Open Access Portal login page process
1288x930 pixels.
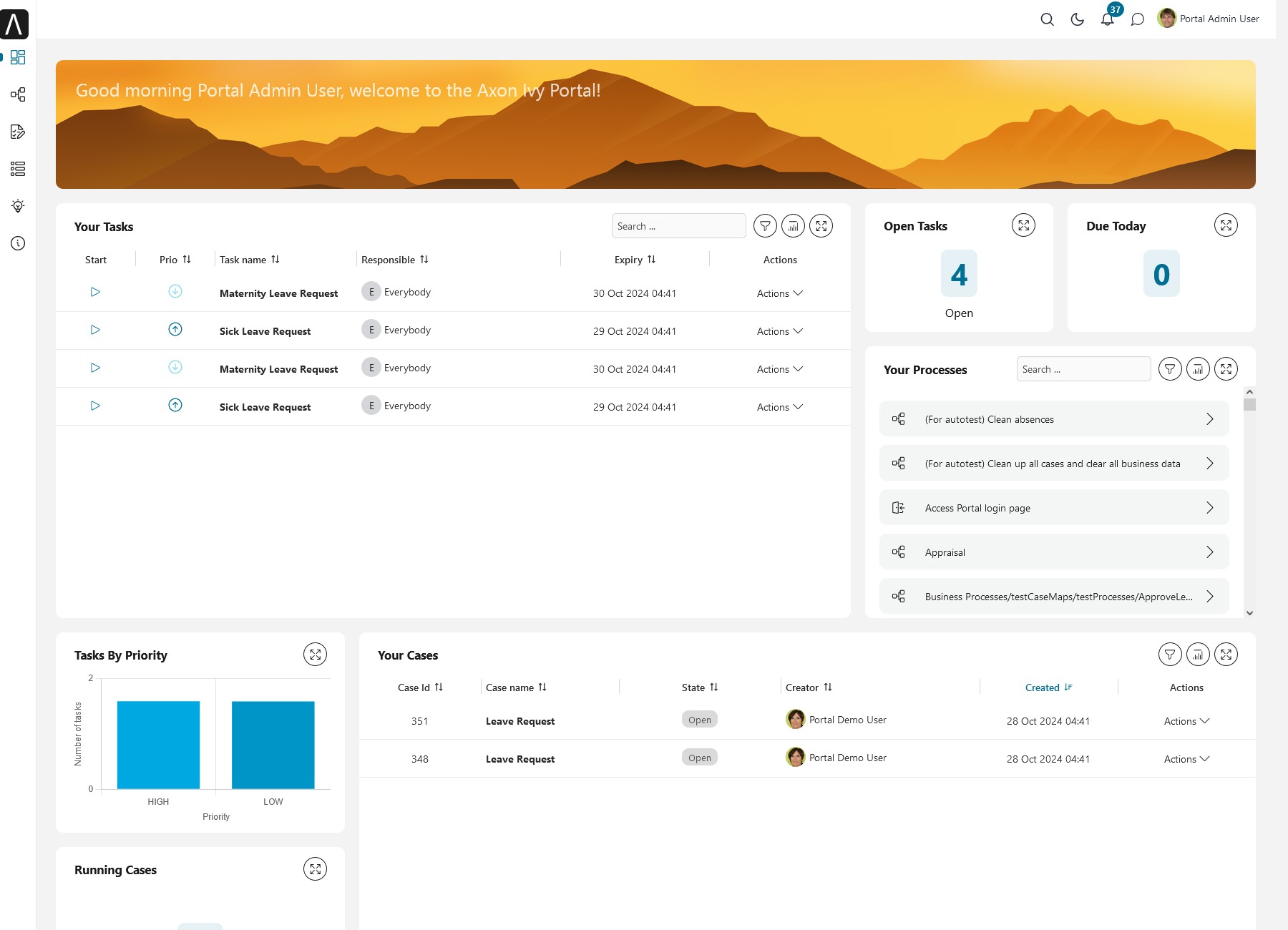(1054, 508)
